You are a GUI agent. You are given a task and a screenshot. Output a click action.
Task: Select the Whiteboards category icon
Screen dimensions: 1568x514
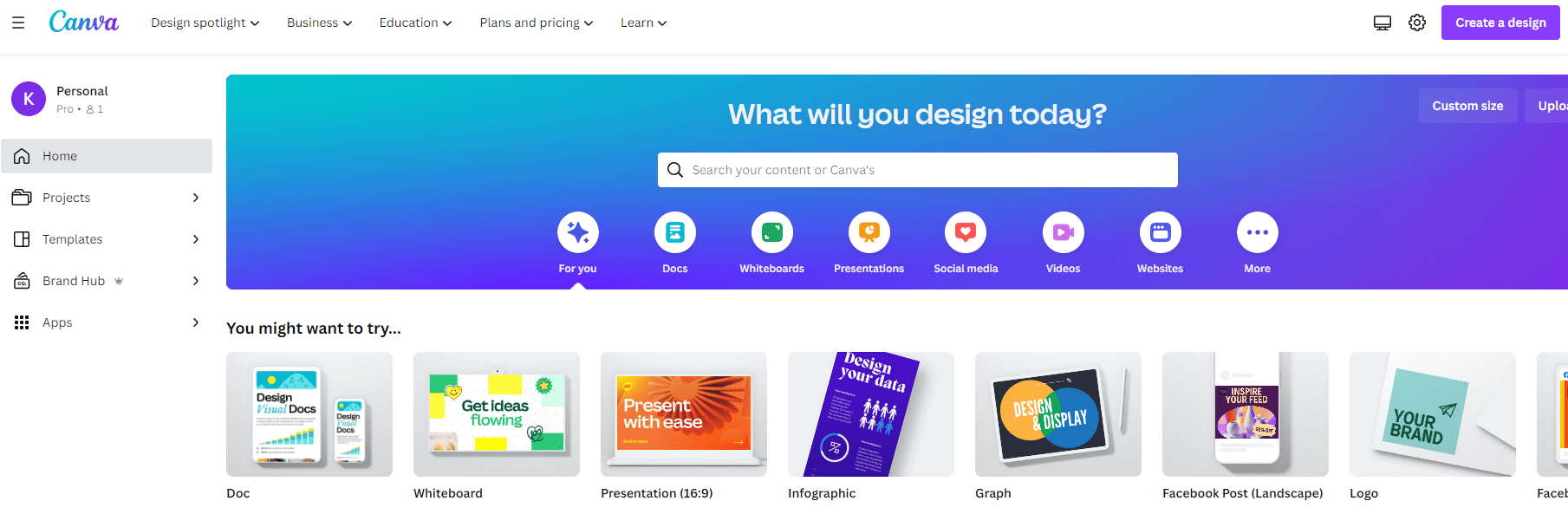click(772, 232)
